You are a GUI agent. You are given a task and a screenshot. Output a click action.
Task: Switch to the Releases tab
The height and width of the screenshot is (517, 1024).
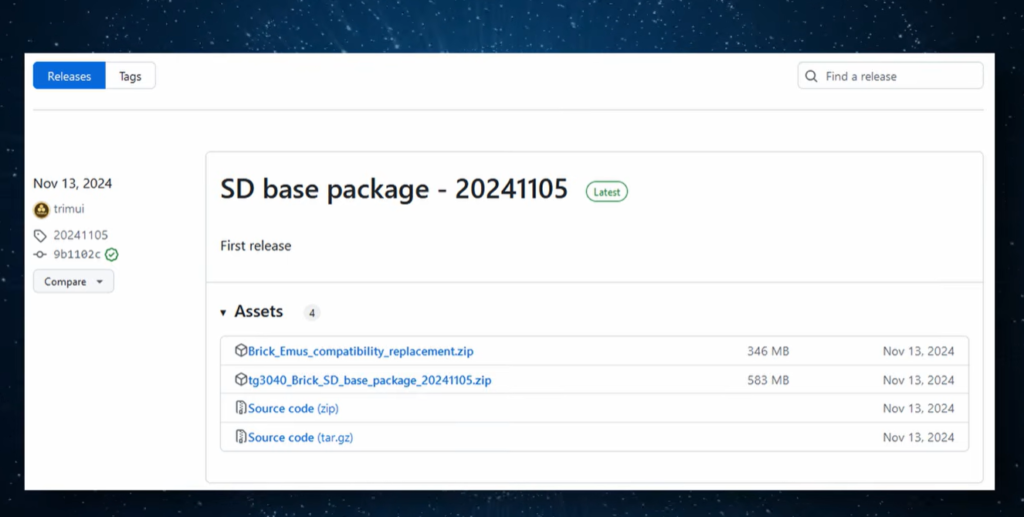pyautogui.click(x=69, y=76)
